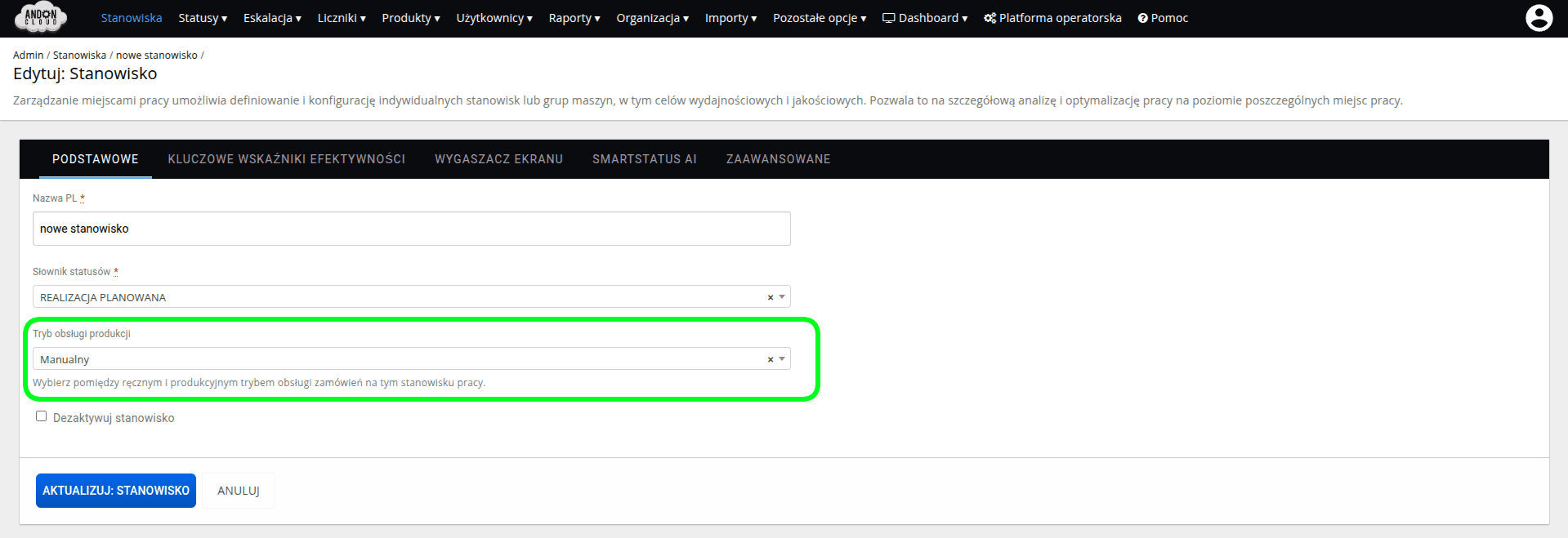The image size is (1568, 538).
Task: Click the Aktualizuj: Stanowisko button
Action: coord(116,491)
